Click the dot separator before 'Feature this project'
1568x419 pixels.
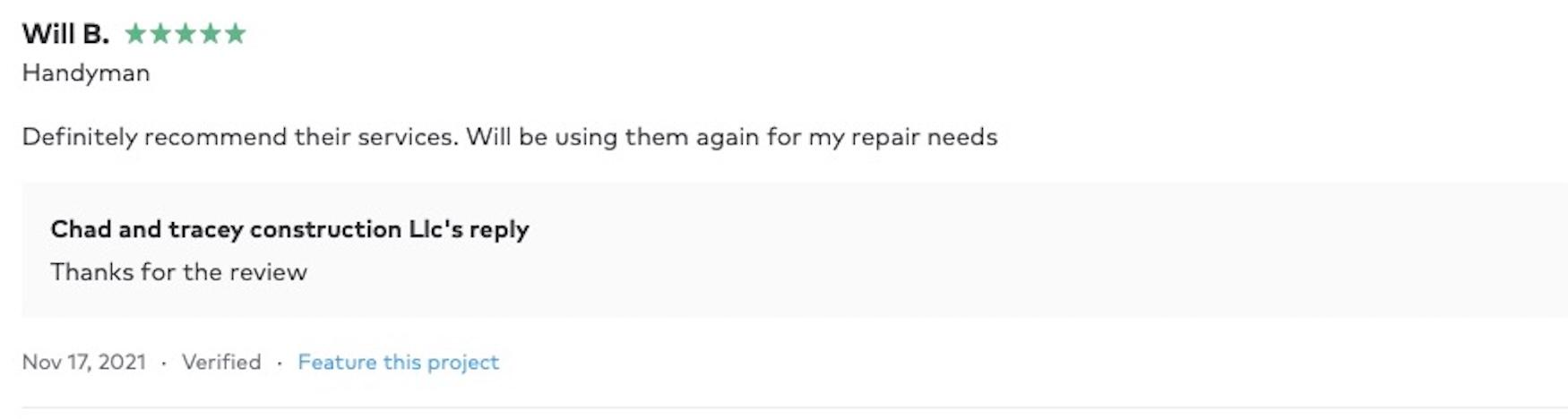coord(280,363)
